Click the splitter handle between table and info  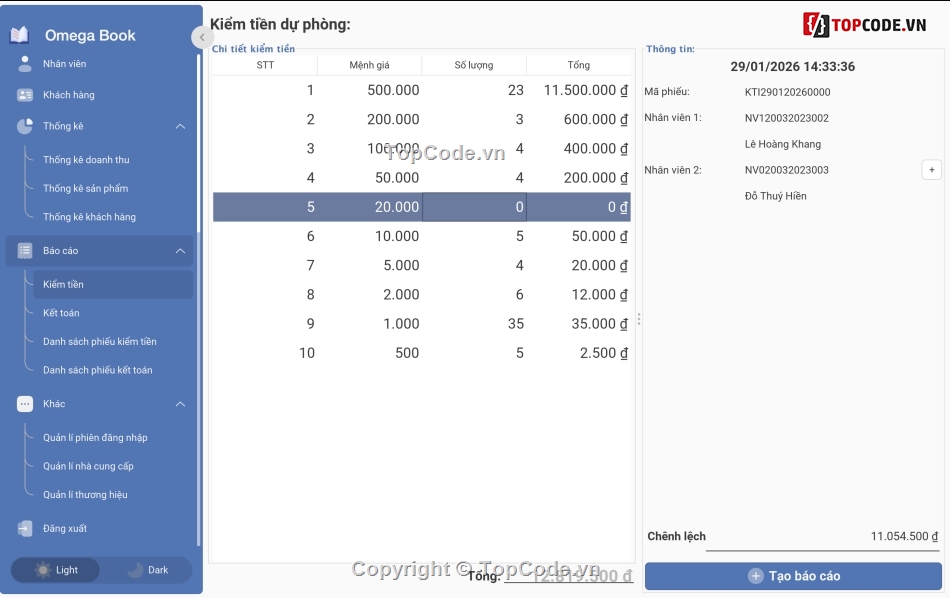click(x=639, y=319)
